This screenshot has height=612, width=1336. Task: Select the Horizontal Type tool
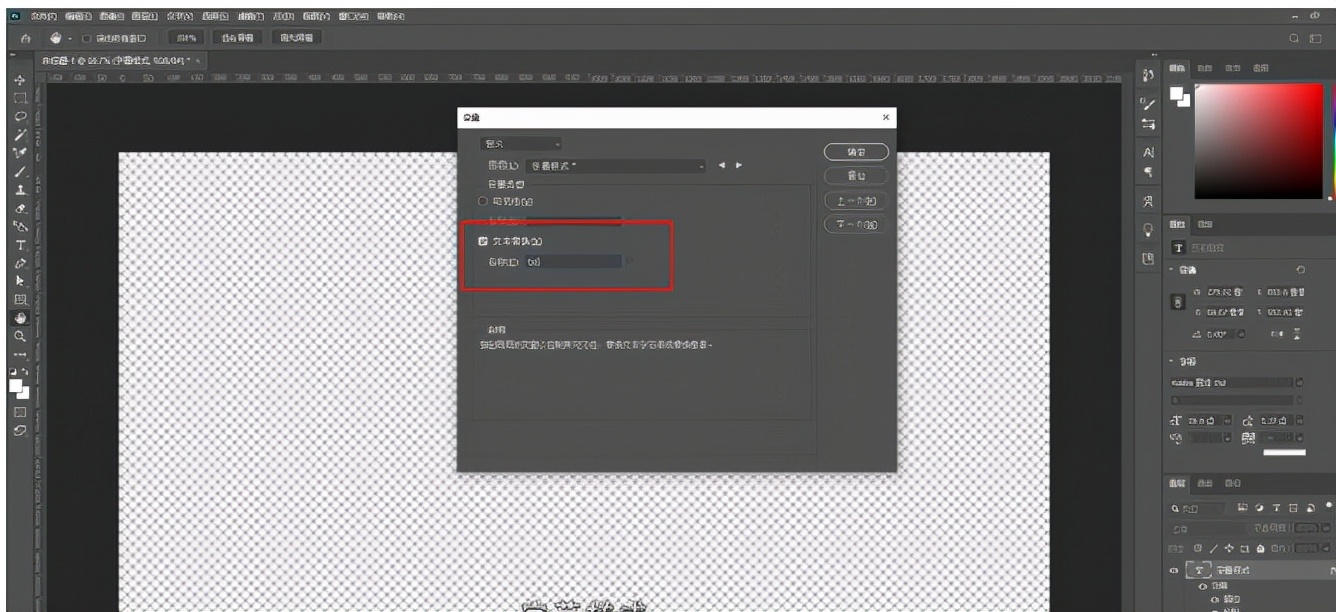tap(19, 245)
